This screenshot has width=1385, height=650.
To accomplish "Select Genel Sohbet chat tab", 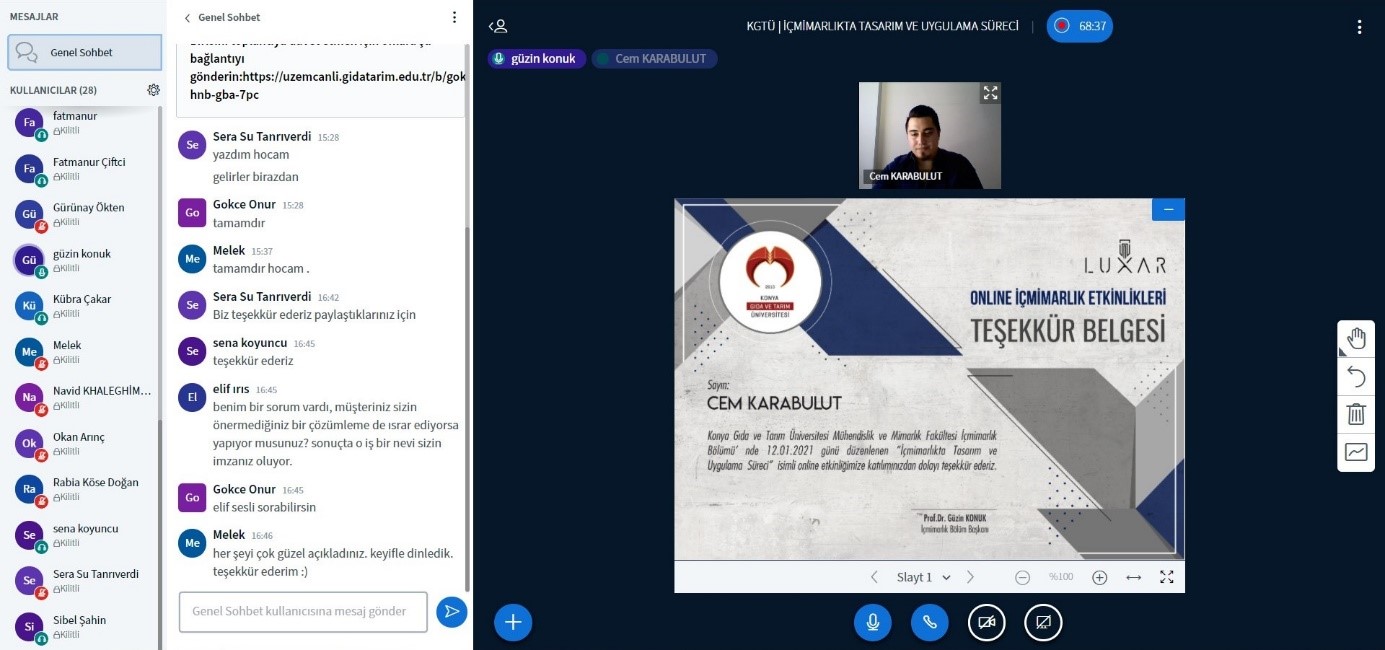I will coord(84,52).
